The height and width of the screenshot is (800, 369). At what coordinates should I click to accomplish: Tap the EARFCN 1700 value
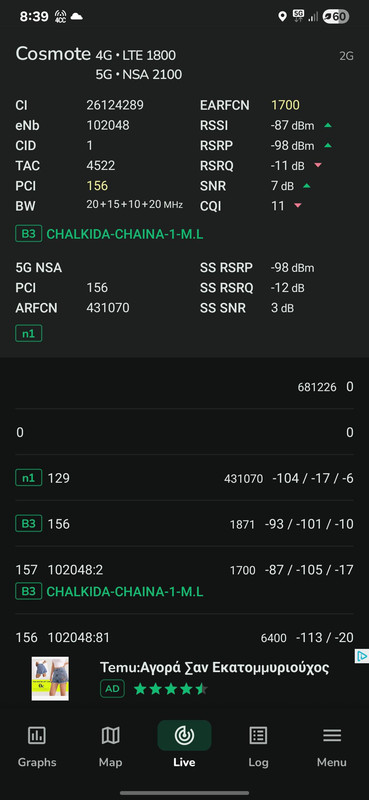[285, 106]
